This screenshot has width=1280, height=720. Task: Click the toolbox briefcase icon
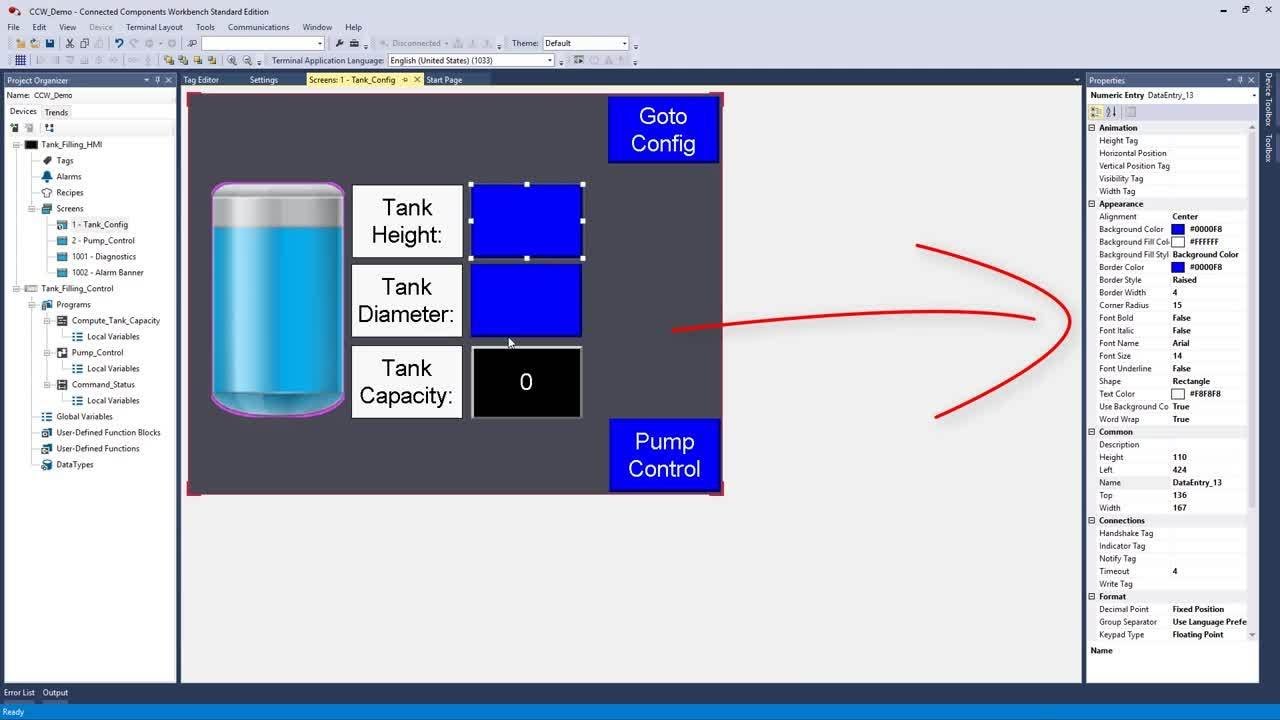[354, 43]
